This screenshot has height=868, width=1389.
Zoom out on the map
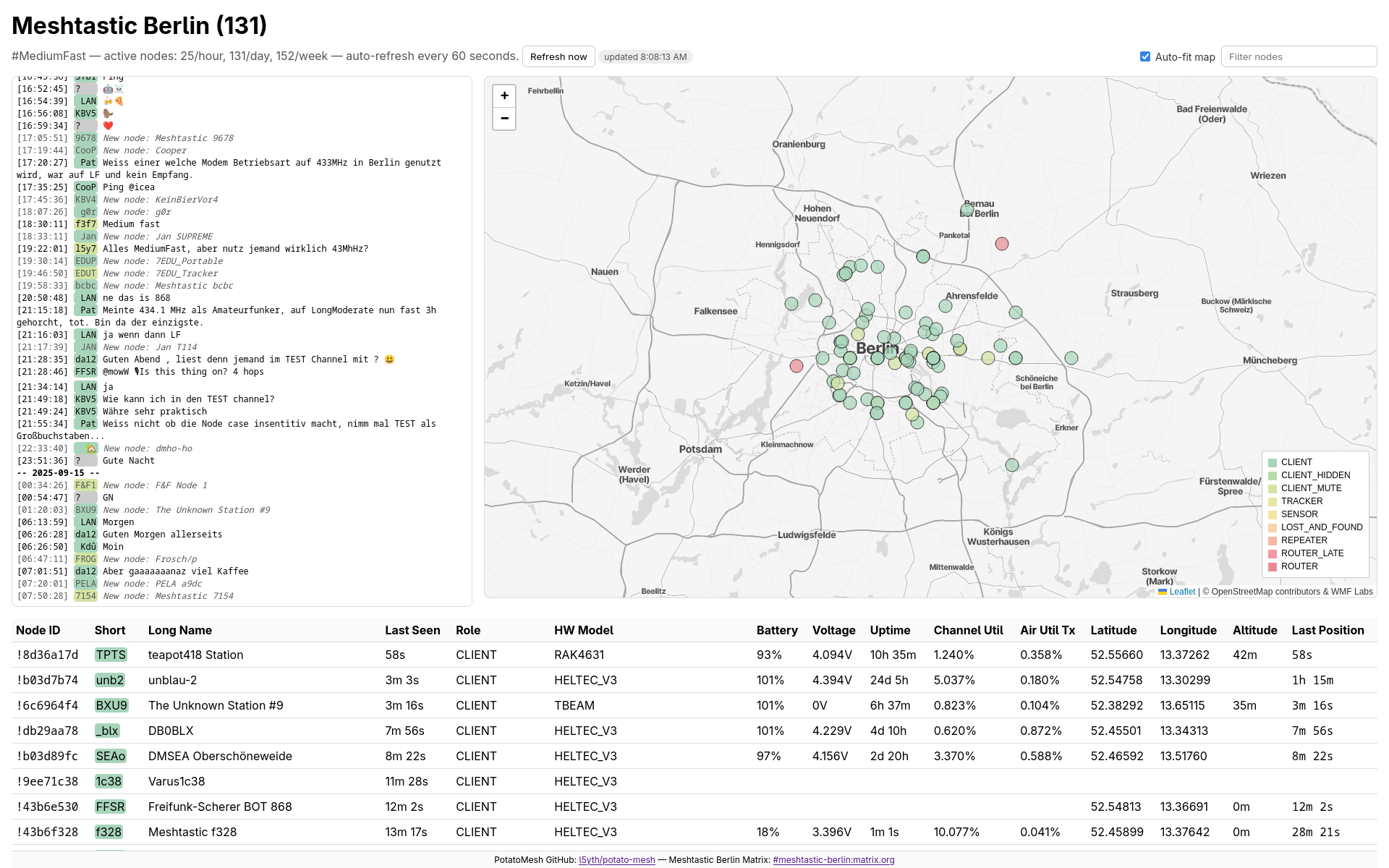(504, 119)
